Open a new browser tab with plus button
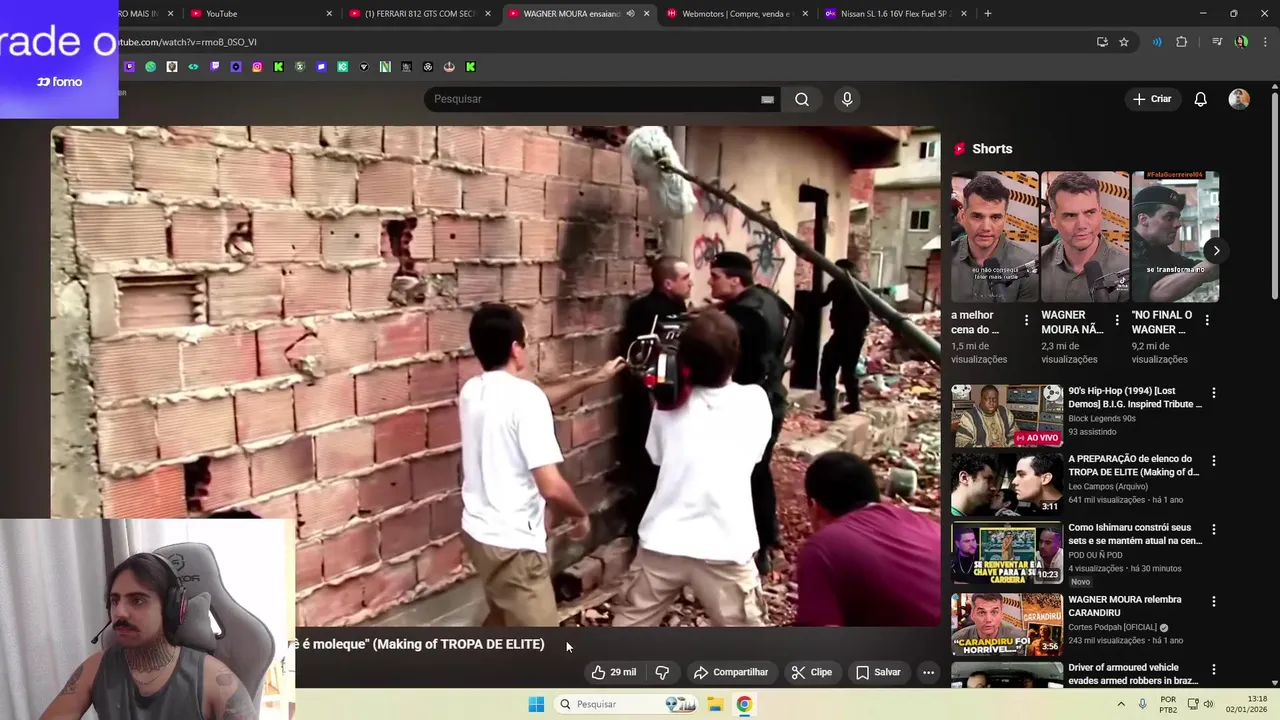 (x=987, y=13)
